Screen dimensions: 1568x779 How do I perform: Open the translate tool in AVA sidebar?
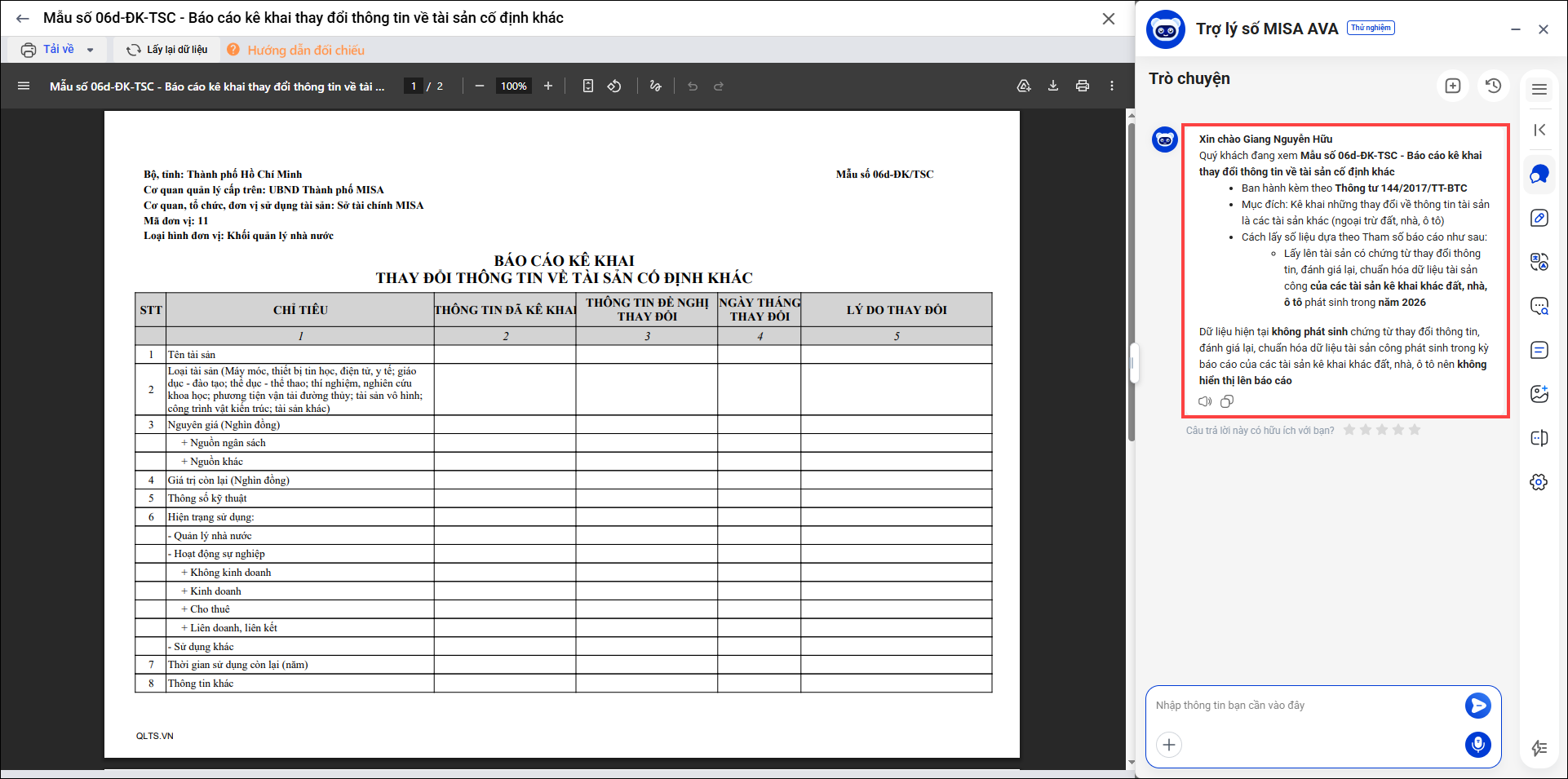[x=1539, y=262]
